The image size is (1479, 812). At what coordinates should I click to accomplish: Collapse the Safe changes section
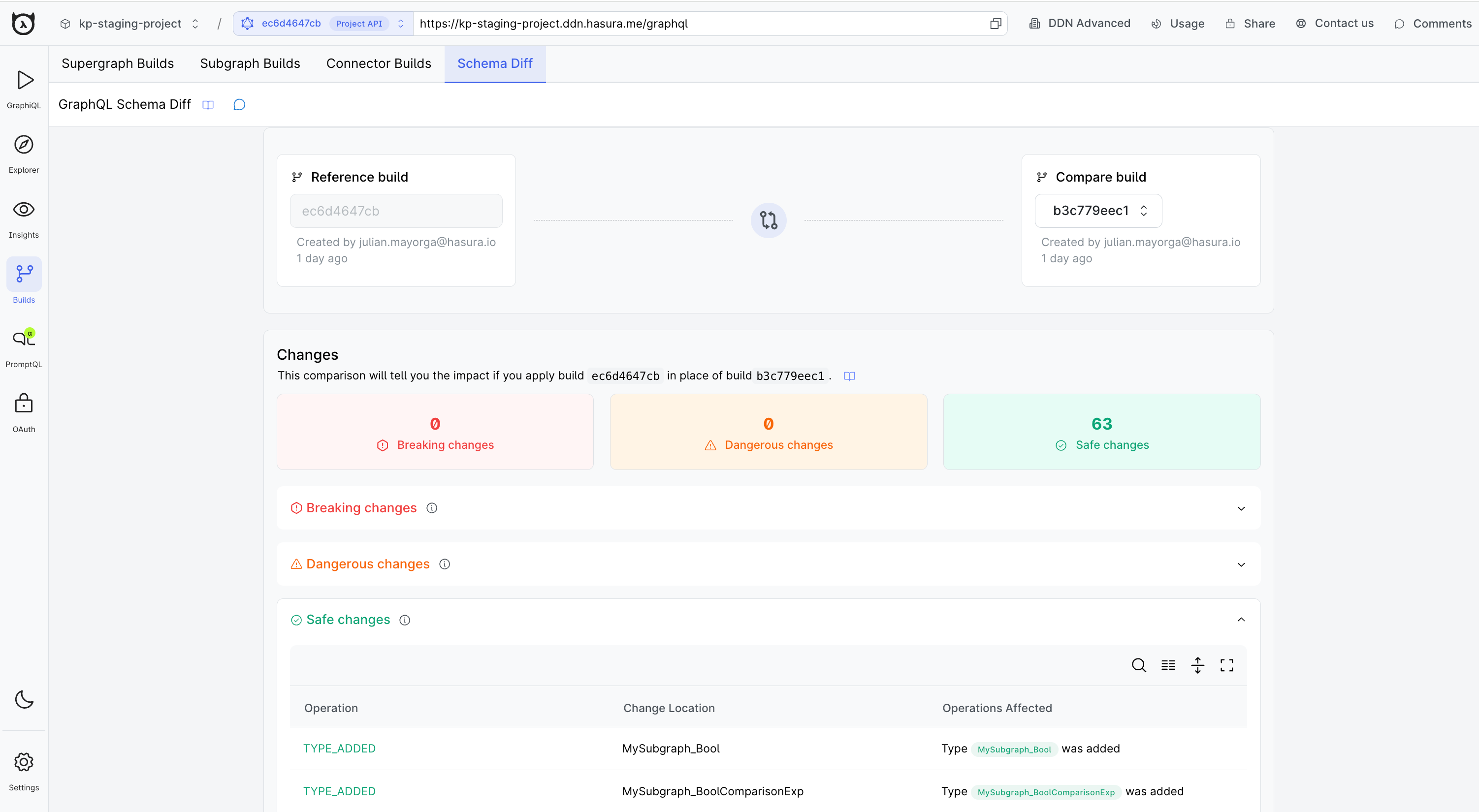point(1240,619)
